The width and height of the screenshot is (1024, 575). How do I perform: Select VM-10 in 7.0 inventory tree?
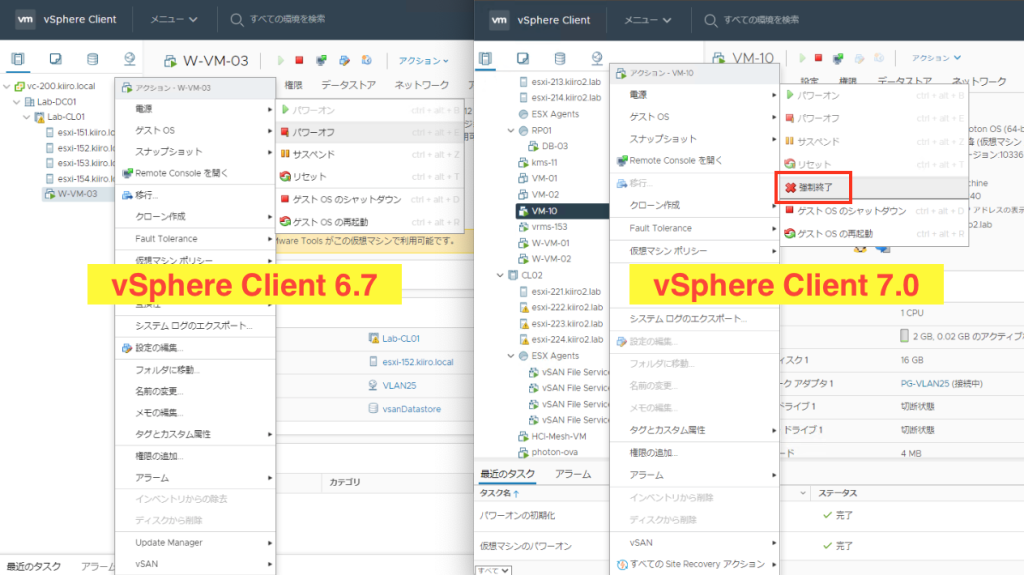tap(544, 211)
